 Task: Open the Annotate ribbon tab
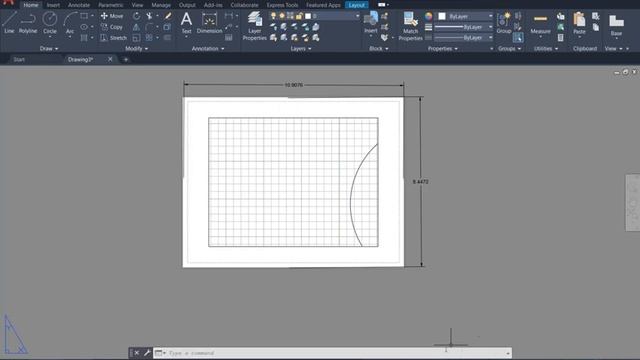click(x=79, y=5)
